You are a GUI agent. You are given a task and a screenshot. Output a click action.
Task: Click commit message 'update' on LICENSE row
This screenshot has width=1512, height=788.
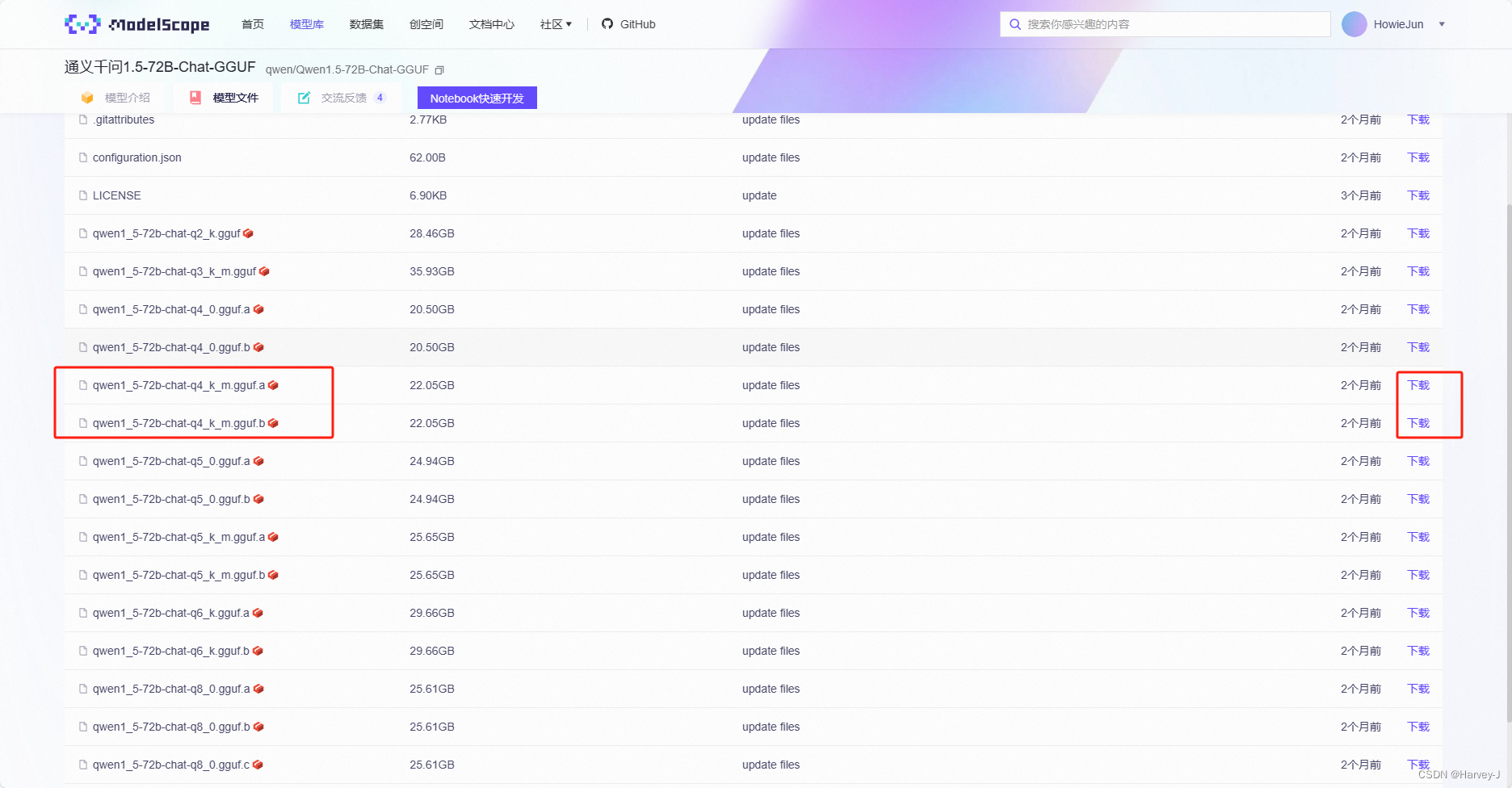tap(759, 195)
